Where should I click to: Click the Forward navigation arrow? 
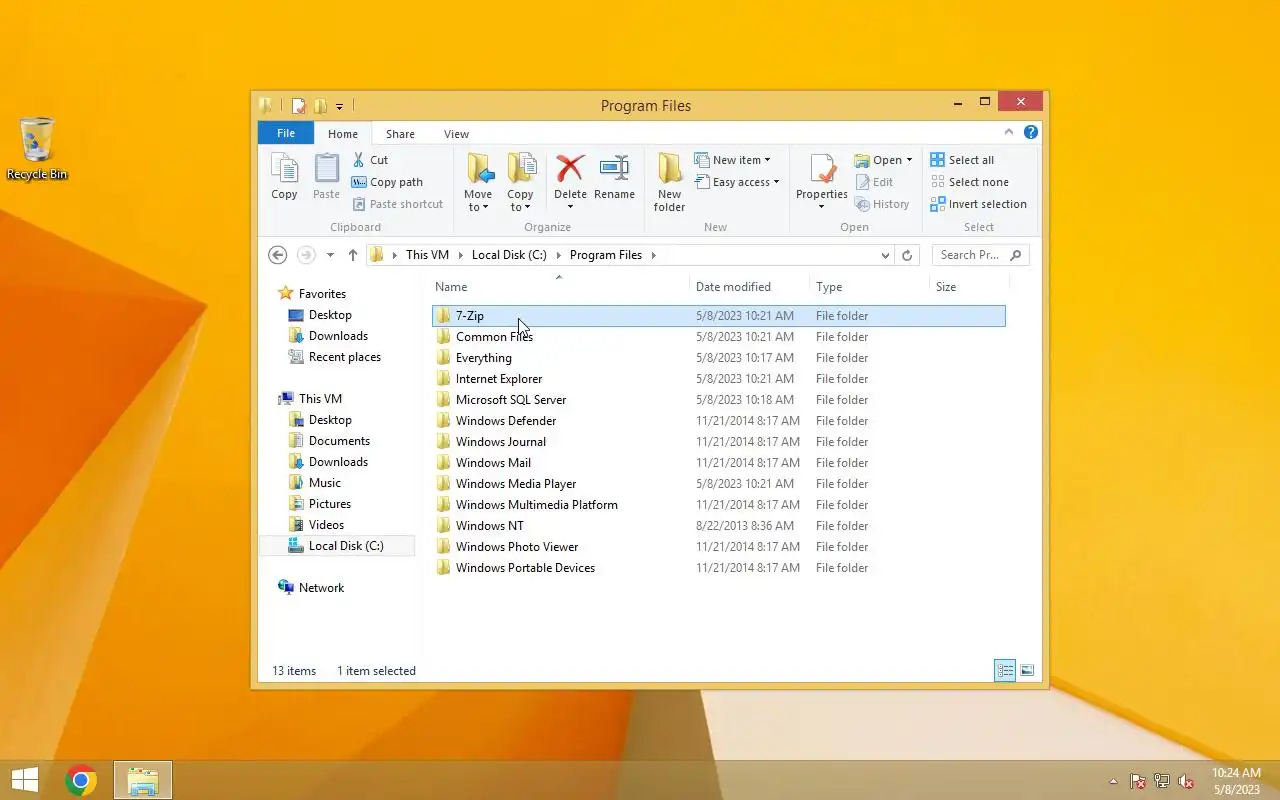click(x=307, y=255)
